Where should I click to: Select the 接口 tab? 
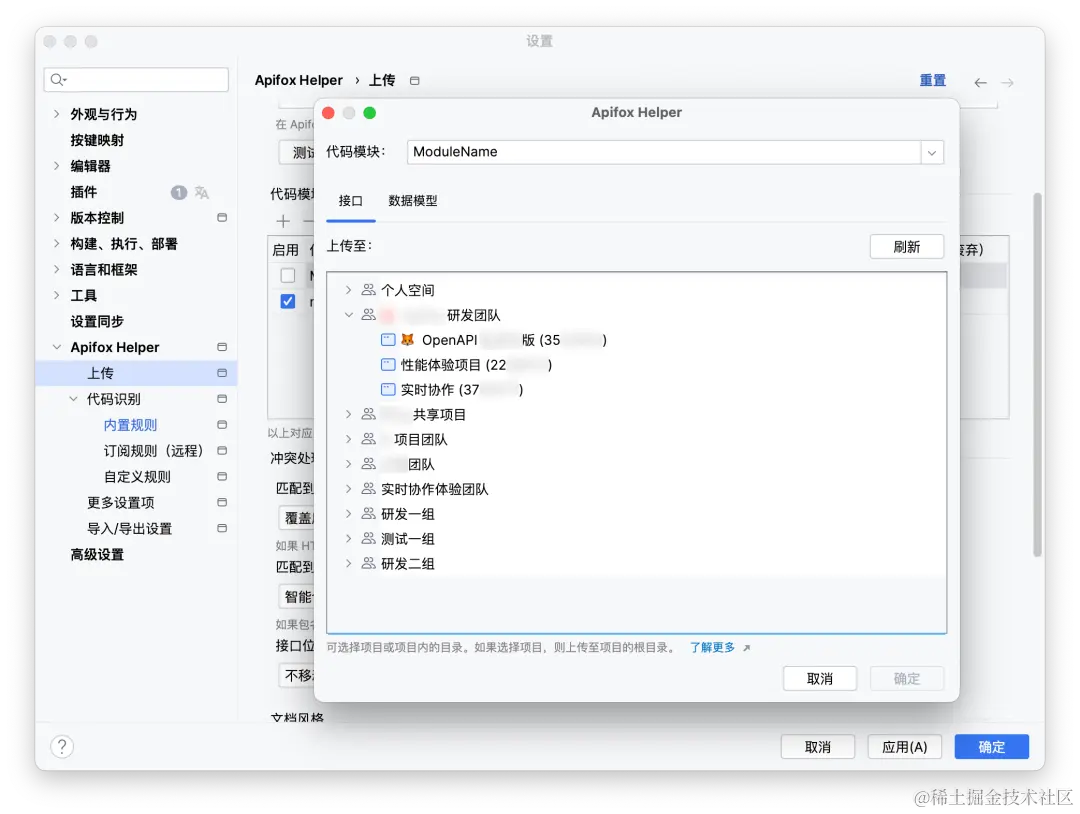tap(350, 200)
